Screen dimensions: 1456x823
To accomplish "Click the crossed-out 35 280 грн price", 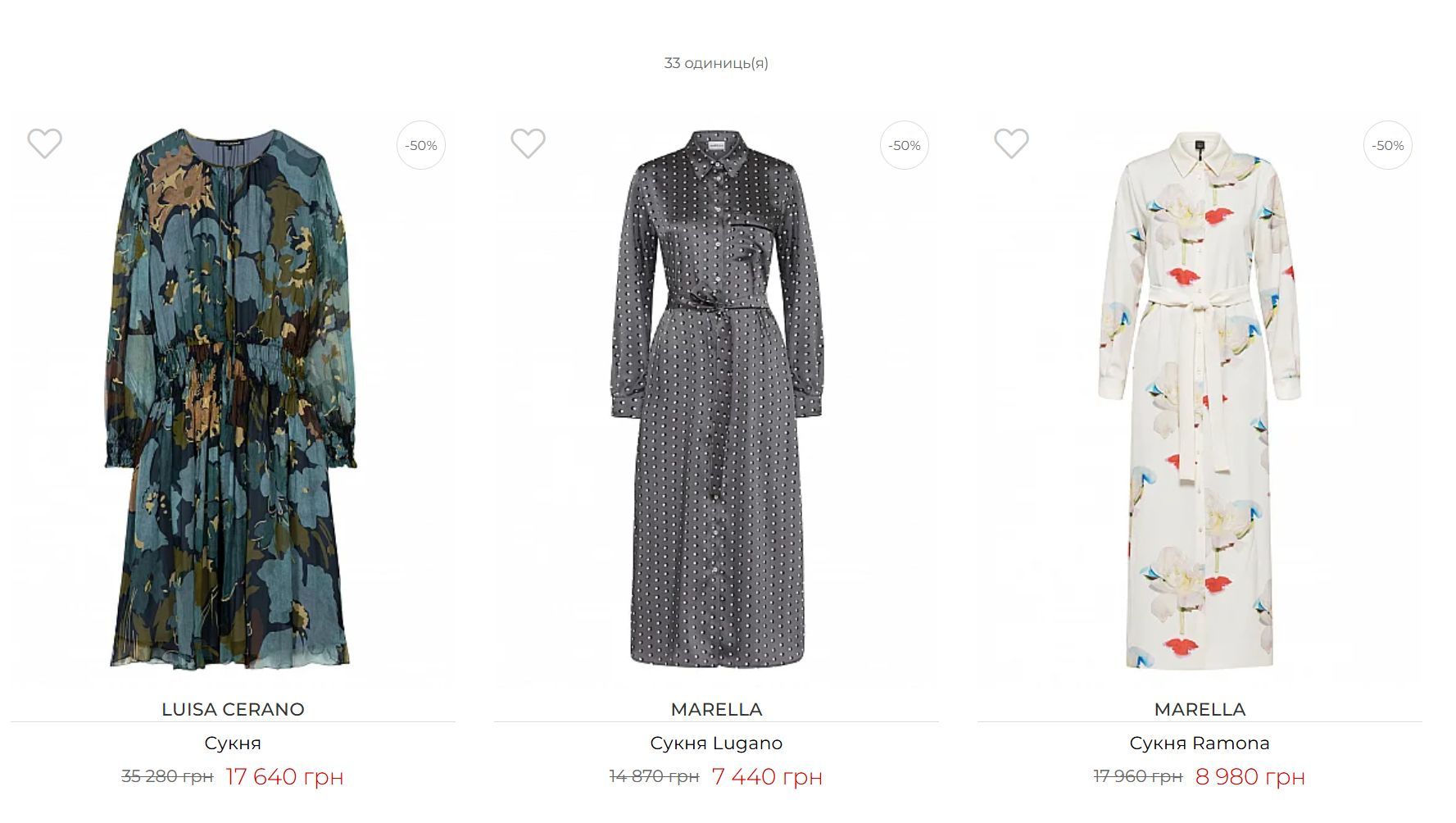I will (167, 776).
